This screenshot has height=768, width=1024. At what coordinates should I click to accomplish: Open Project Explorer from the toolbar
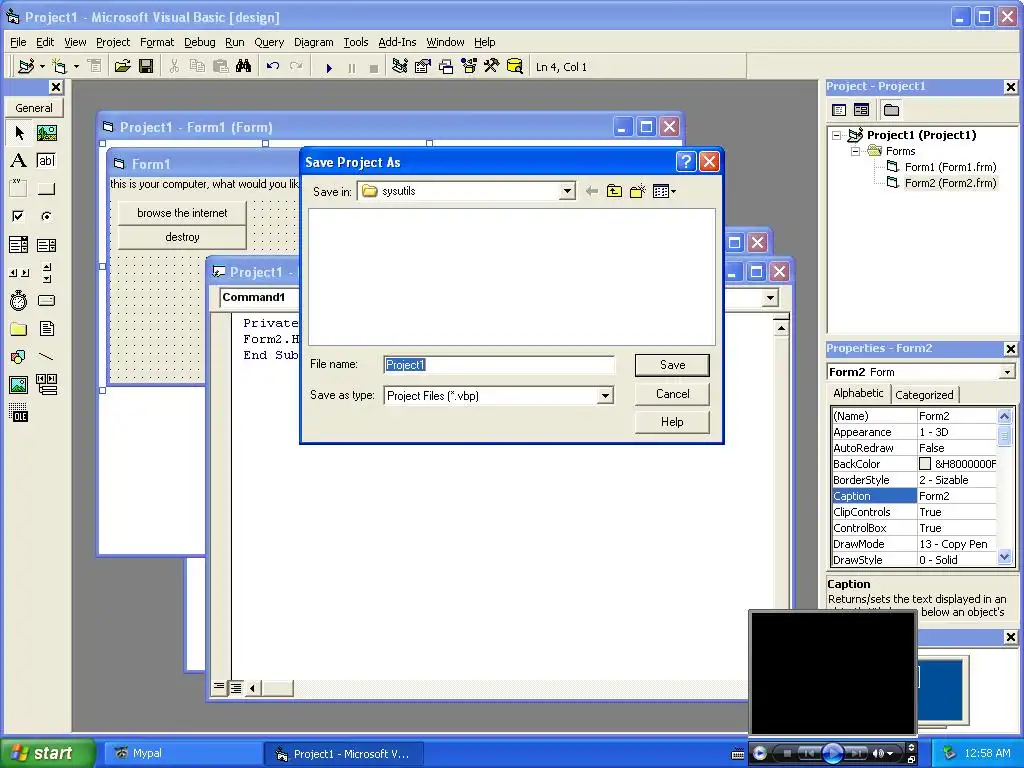(x=400, y=67)
